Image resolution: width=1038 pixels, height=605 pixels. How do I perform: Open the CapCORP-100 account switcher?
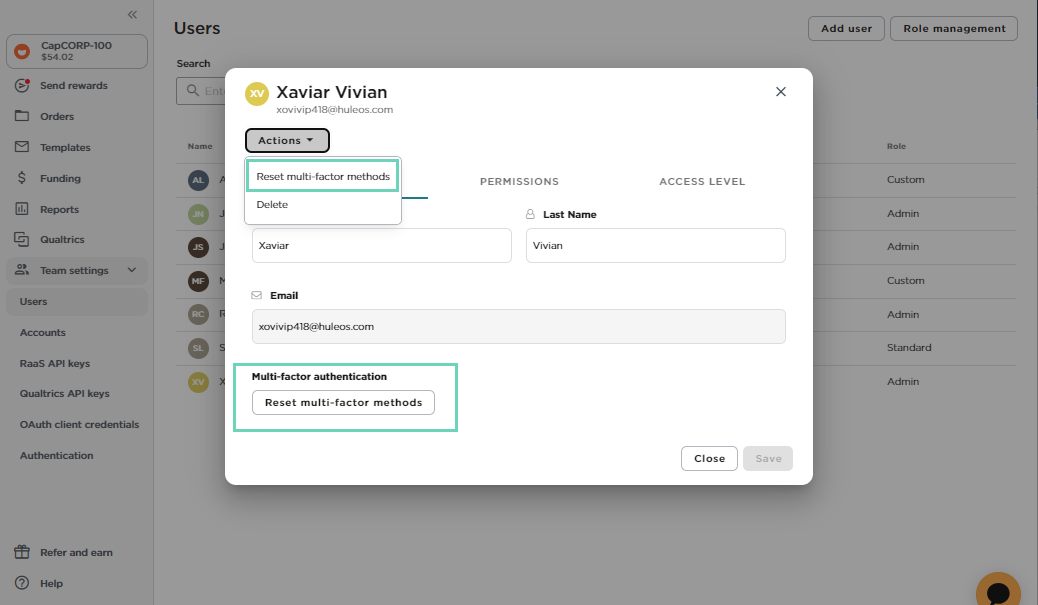tap(77, 52)
